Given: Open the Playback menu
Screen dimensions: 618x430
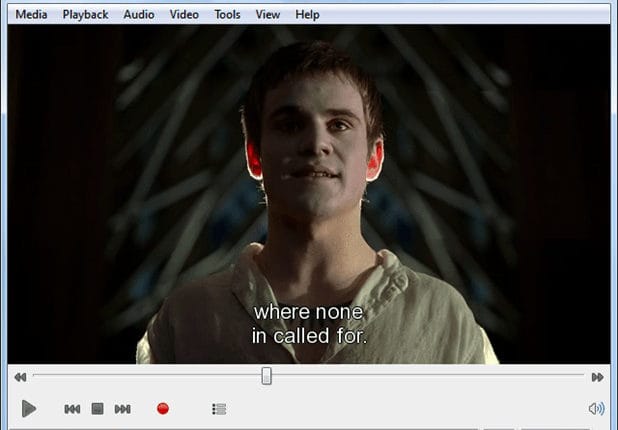Looking at the screenshot, I should 85,15.
